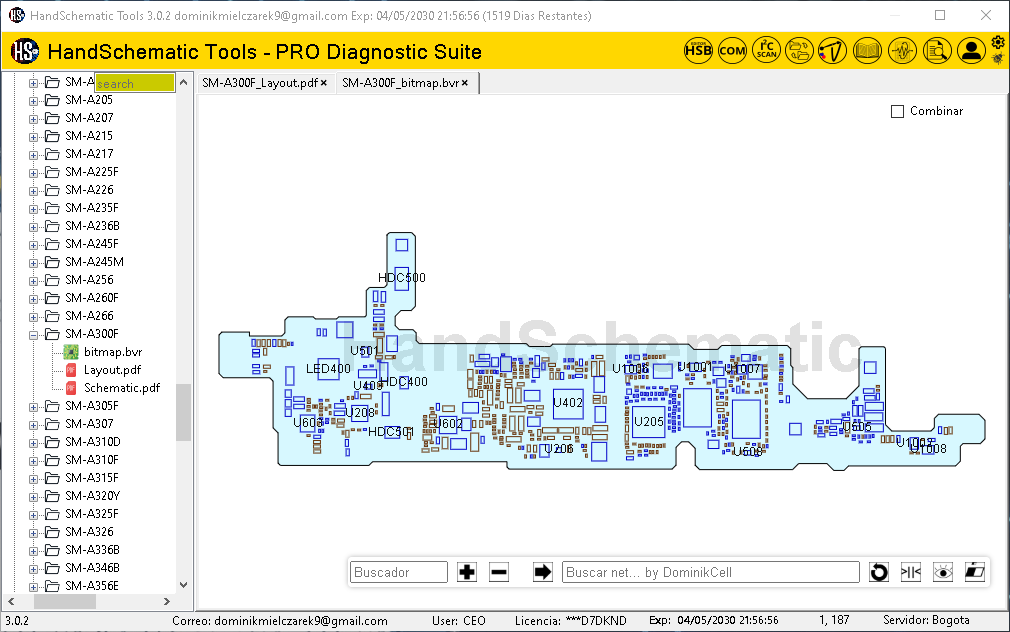This screenshot has width=1010, height=632.
Task: Click the board side flip icon
Action: 975,572
